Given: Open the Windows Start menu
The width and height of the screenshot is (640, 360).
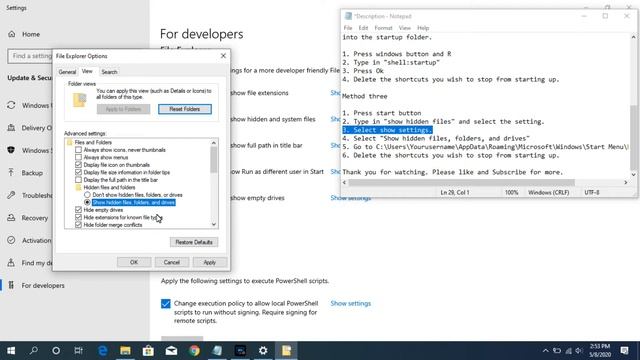Looking at the screenshot, I should [11, 351].
